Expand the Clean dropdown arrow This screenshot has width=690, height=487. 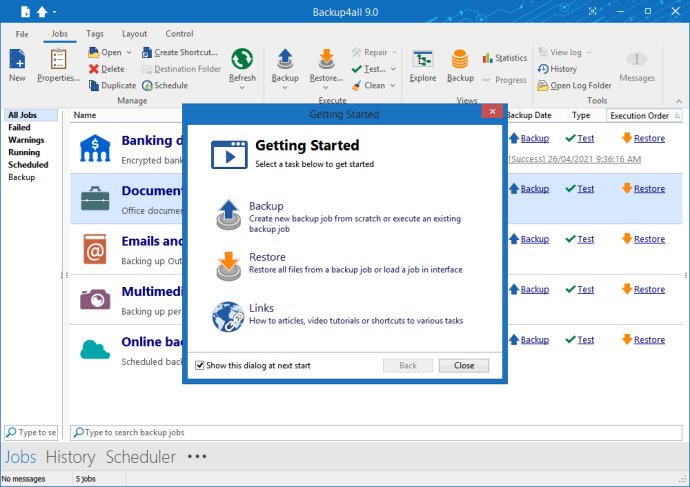(x=393, y=85)
